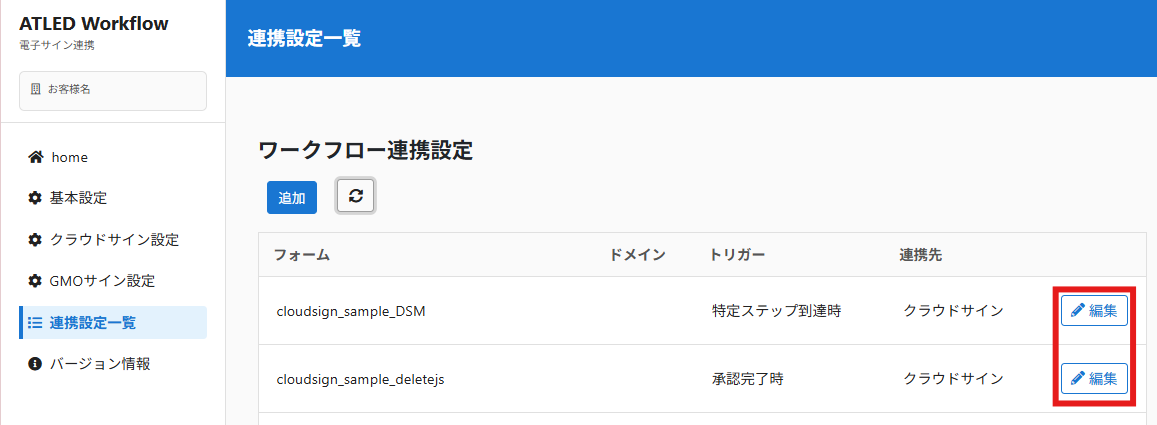Click 編集 for cloudsign_sample_DSM row
Image resolution: width=1157 pixels, height=425 pixels.
coord(1094,311)
